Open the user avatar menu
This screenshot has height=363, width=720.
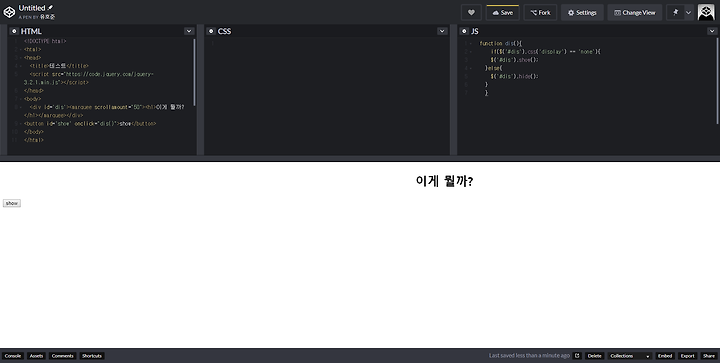706,12
